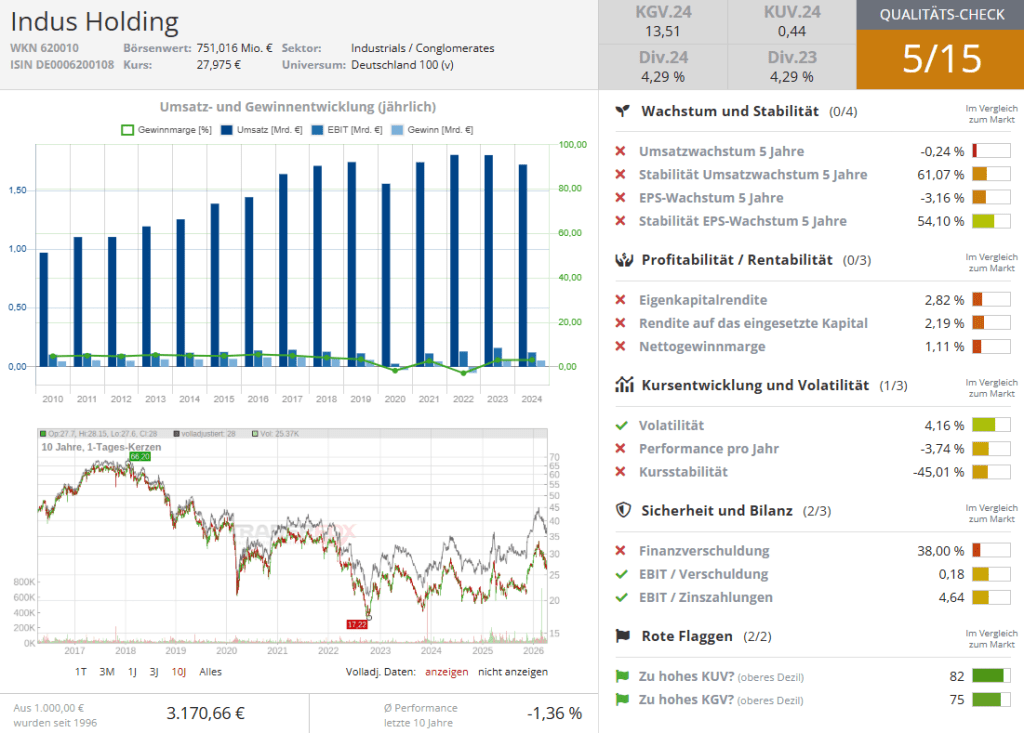The height and width of the screenshot is (733, 1024).
Task: Open the Eigenkapitalrendite metric
Action: 702,299
